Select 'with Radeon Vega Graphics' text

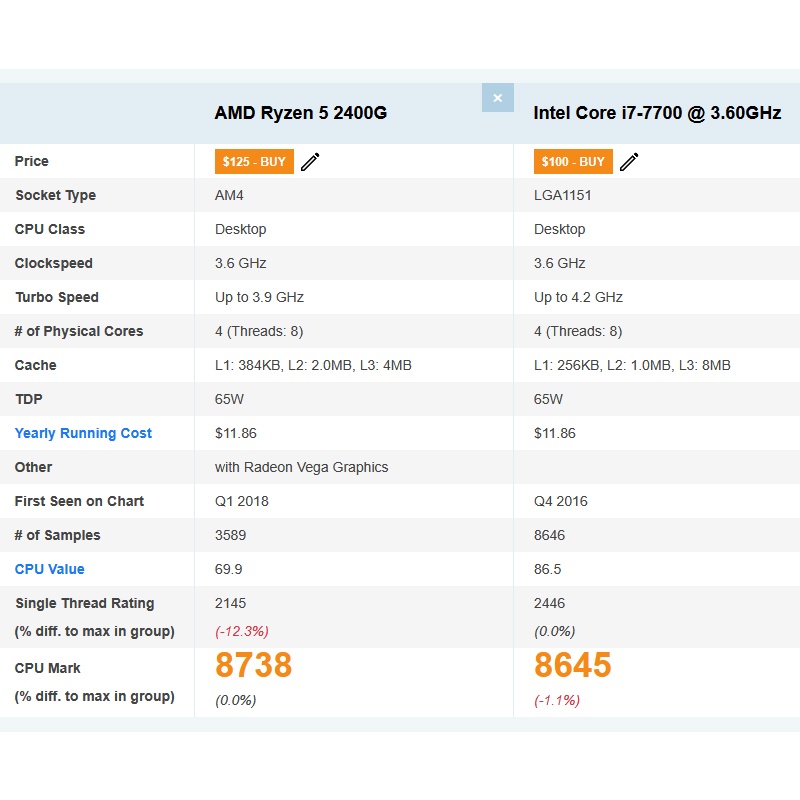coord(302,467)
